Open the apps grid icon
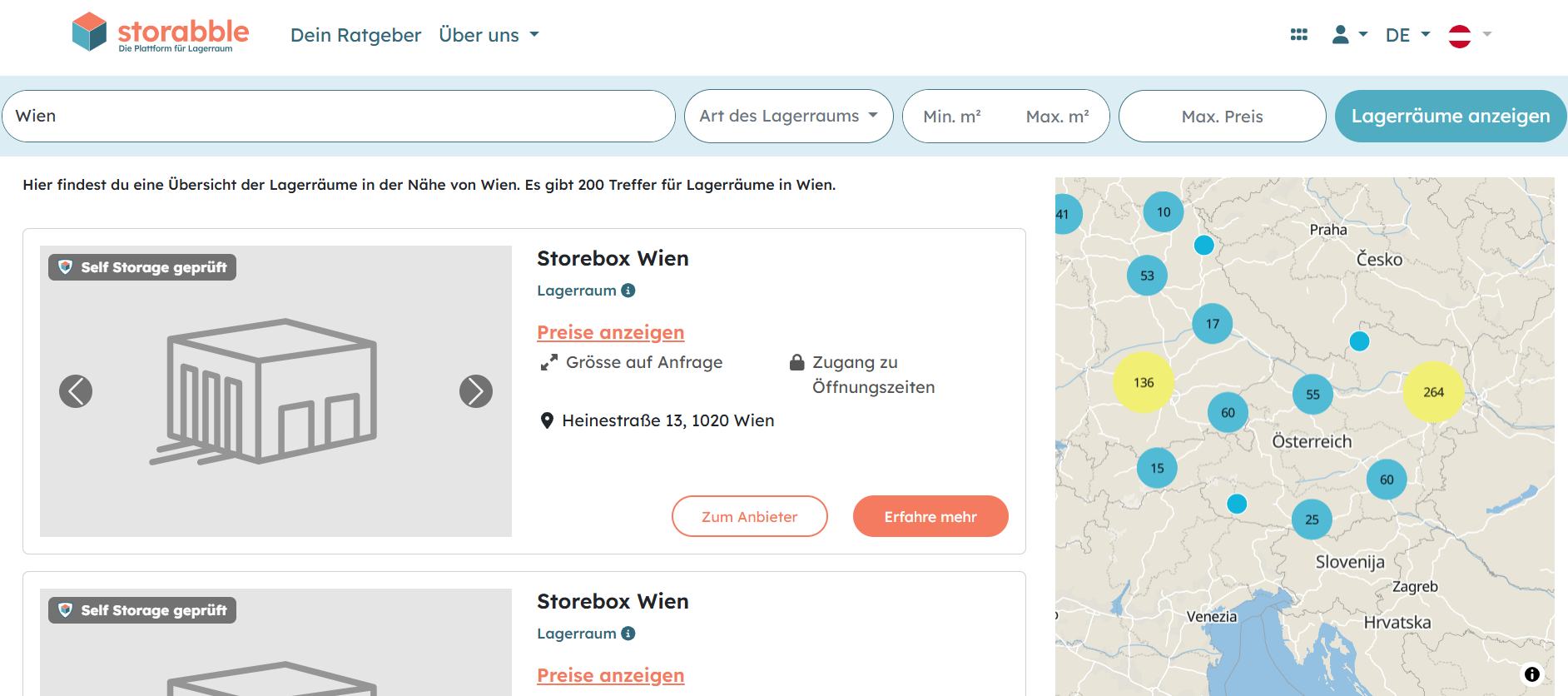Screen dimensions: 1568x696 click(x=1298, y=35)
